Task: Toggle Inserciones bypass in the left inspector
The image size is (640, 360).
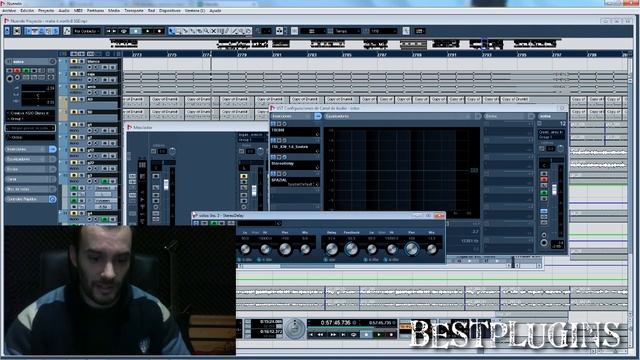Action: point(53,149)
